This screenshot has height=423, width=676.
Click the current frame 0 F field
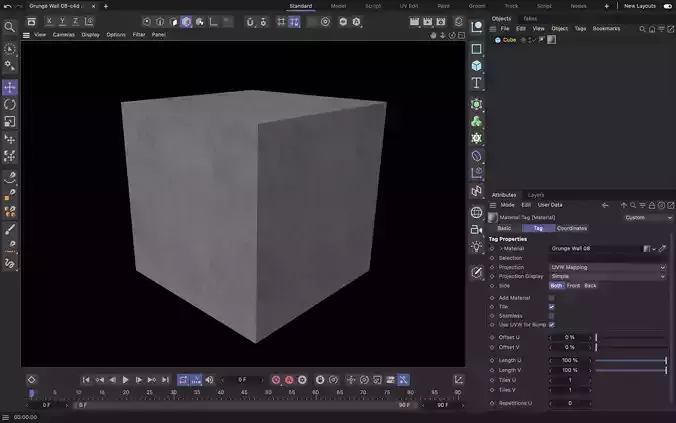242,380
